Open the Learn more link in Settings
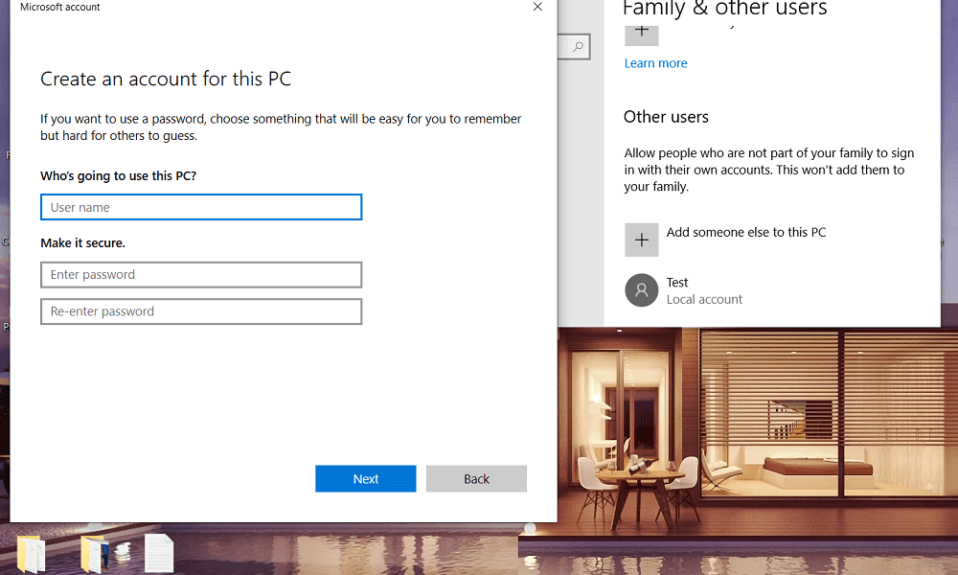This screenshot has width=958, height=575. (656, 63)
